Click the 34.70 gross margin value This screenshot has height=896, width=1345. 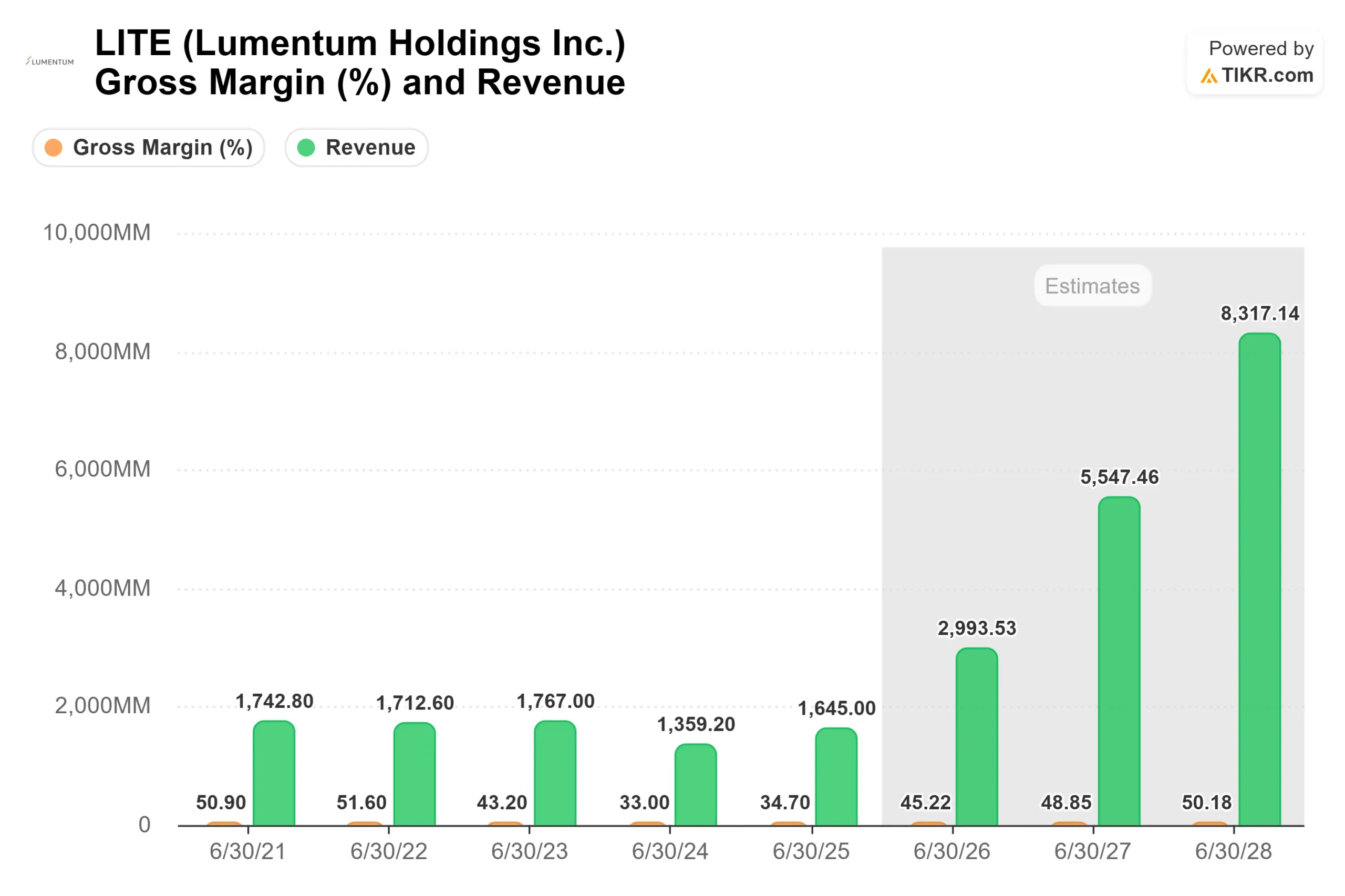click(785, 803)
